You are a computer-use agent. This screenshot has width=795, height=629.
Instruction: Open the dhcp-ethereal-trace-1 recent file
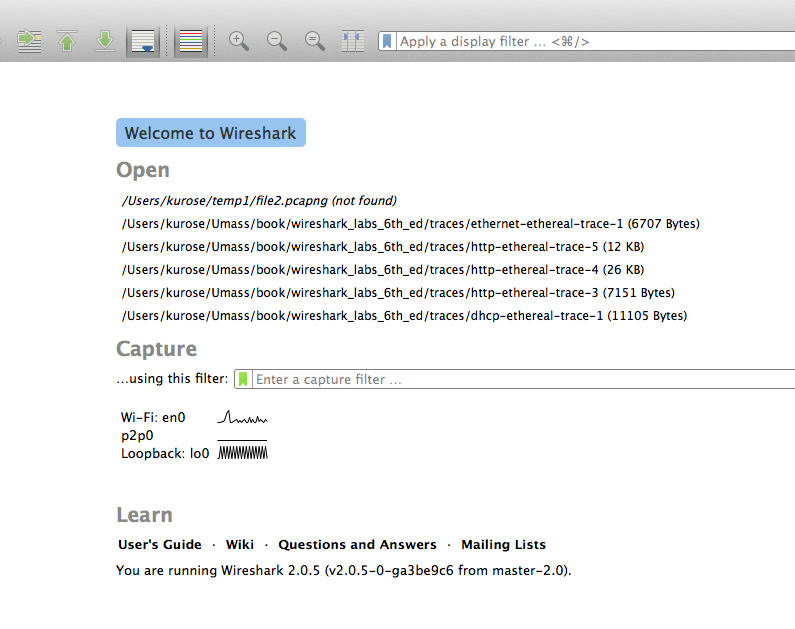click(404, 316)
